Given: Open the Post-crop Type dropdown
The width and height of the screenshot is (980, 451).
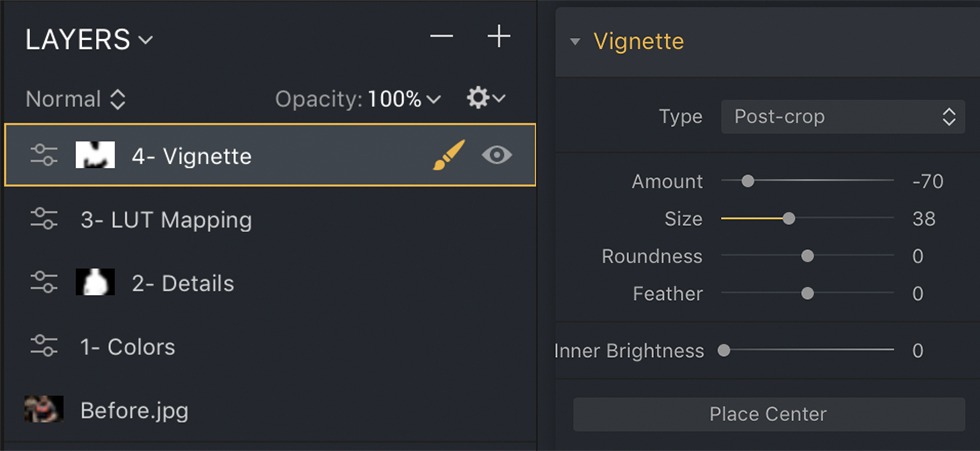Looking at the screenshot, I should [844, 117].
